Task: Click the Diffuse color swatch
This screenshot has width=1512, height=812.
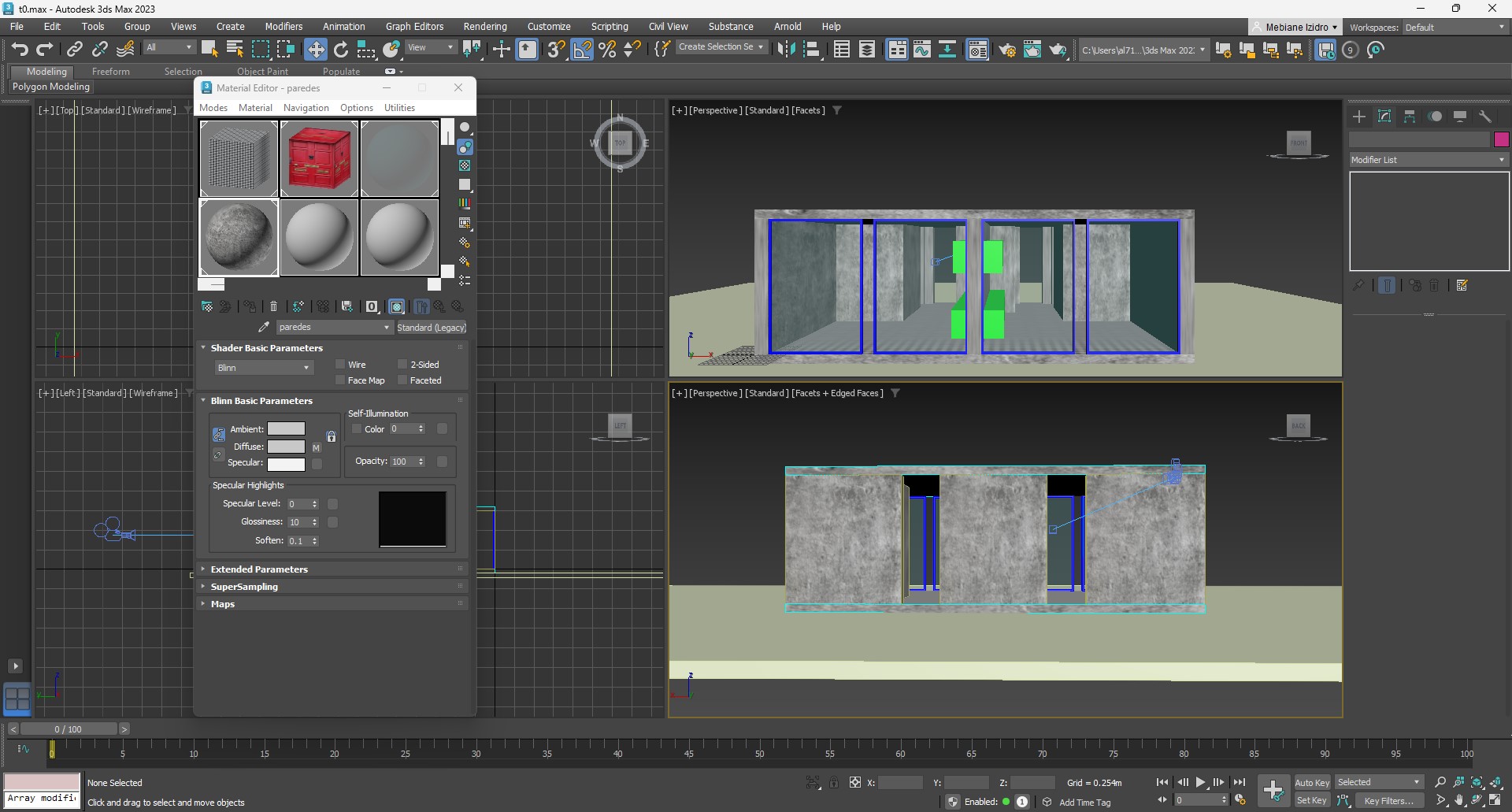Action: click(286, 447)
